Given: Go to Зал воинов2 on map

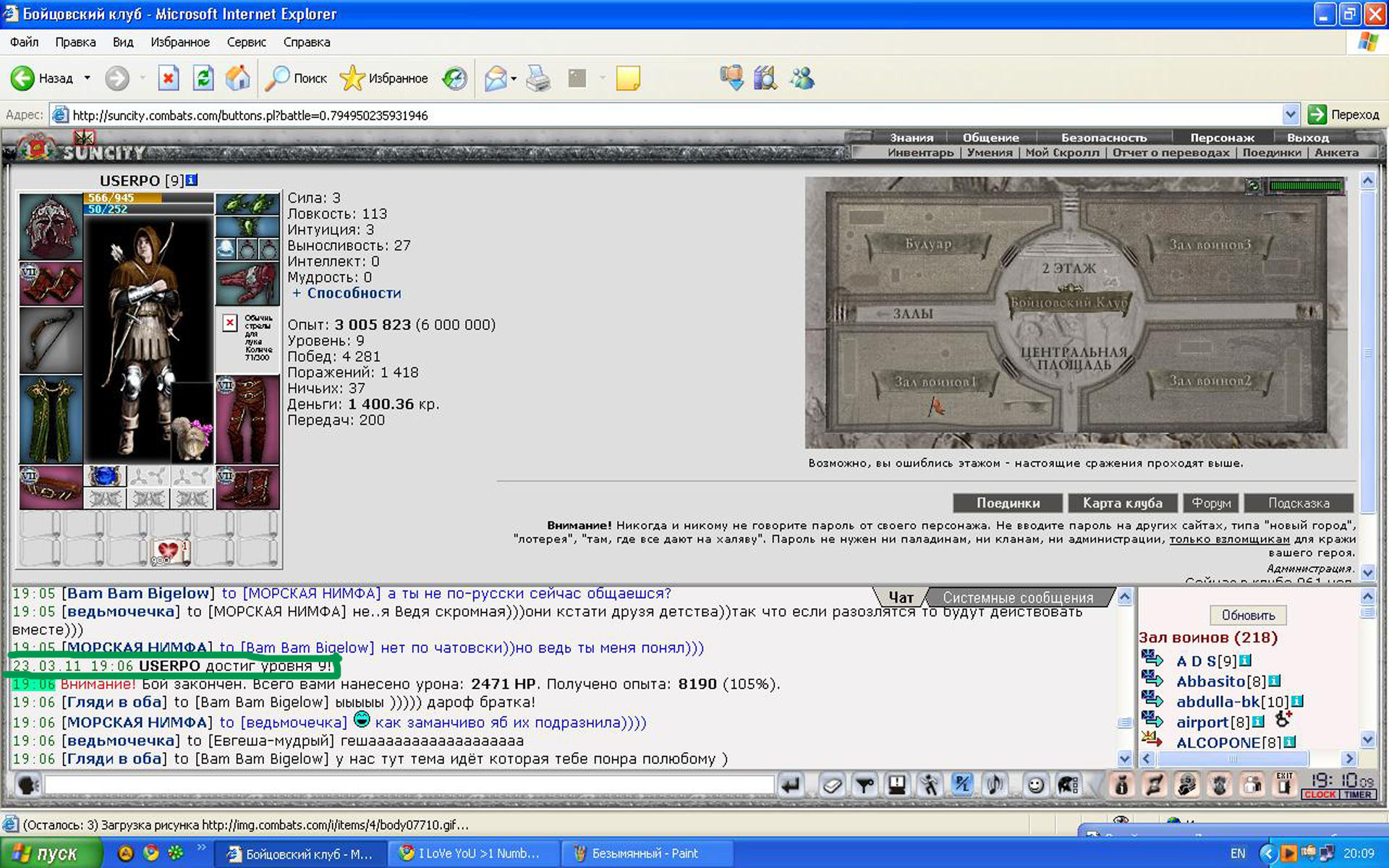Looking at the screenshot, I should tap(1210, 380).
